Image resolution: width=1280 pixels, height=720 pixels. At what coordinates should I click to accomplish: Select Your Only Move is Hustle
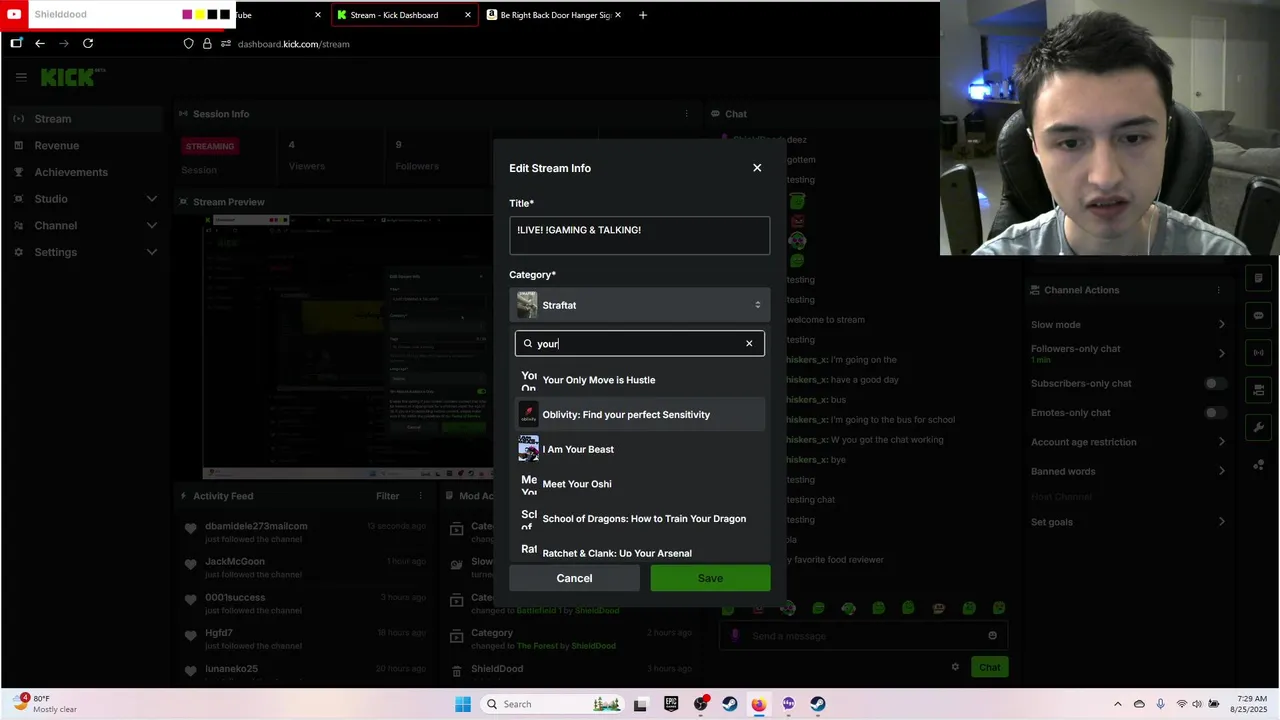(640, 380)
